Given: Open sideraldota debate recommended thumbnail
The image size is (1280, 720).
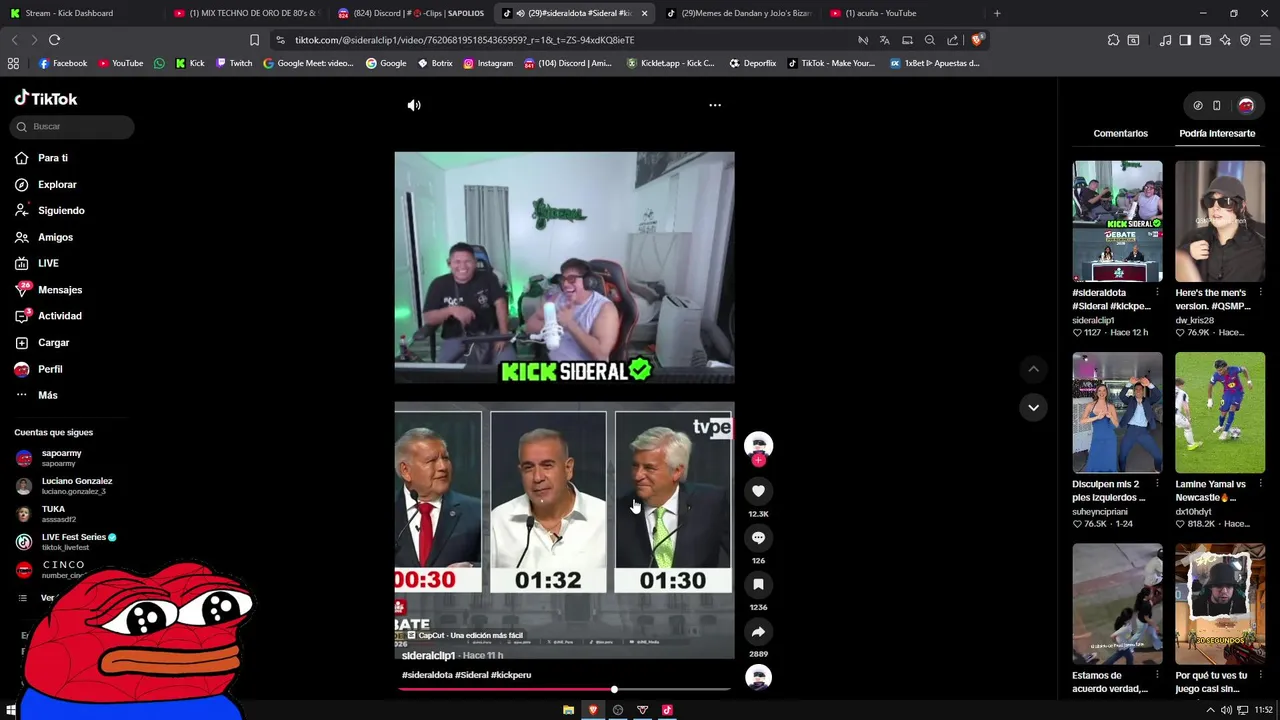Looking at the screenshot, I should [x=1117, y=221].
